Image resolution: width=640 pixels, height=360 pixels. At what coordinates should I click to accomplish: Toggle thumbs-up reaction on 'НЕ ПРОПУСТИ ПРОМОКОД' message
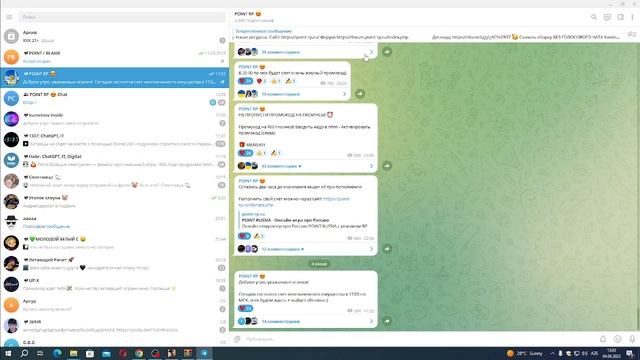[261, 153]
